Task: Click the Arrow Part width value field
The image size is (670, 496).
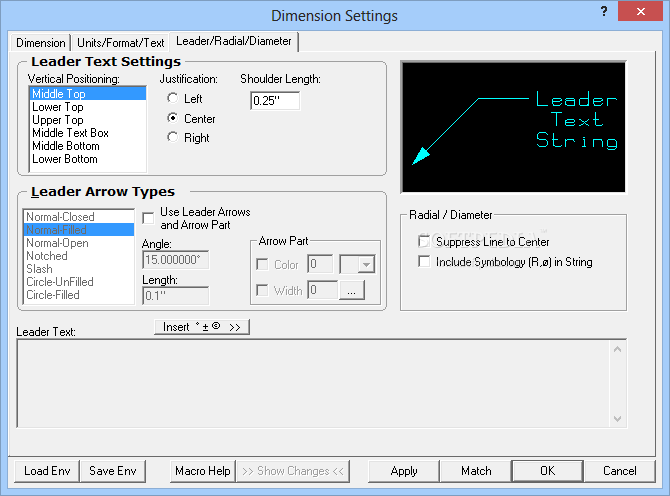Action: [x=322, y=290]
